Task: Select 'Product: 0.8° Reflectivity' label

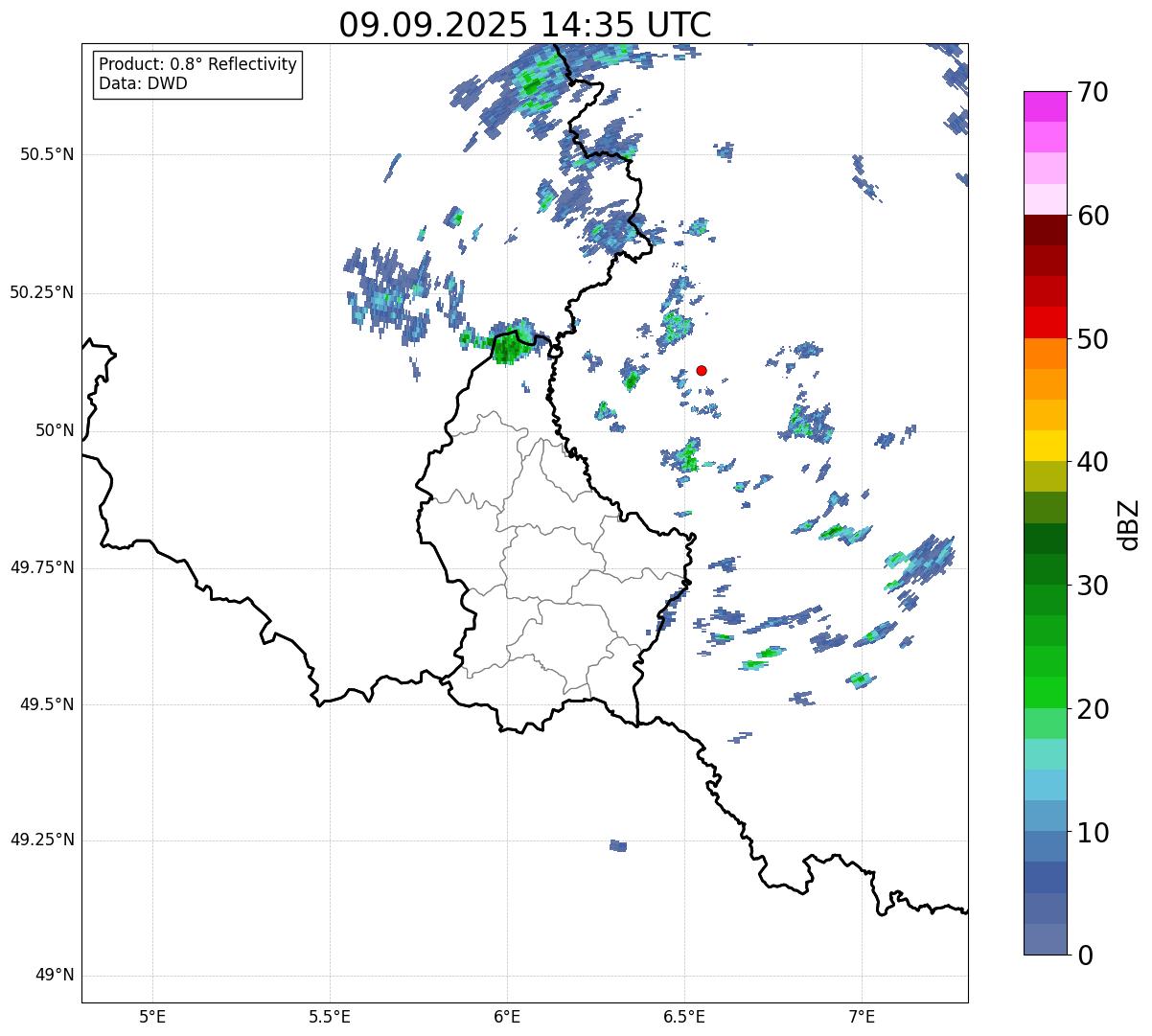Action: tap(198, 64)
